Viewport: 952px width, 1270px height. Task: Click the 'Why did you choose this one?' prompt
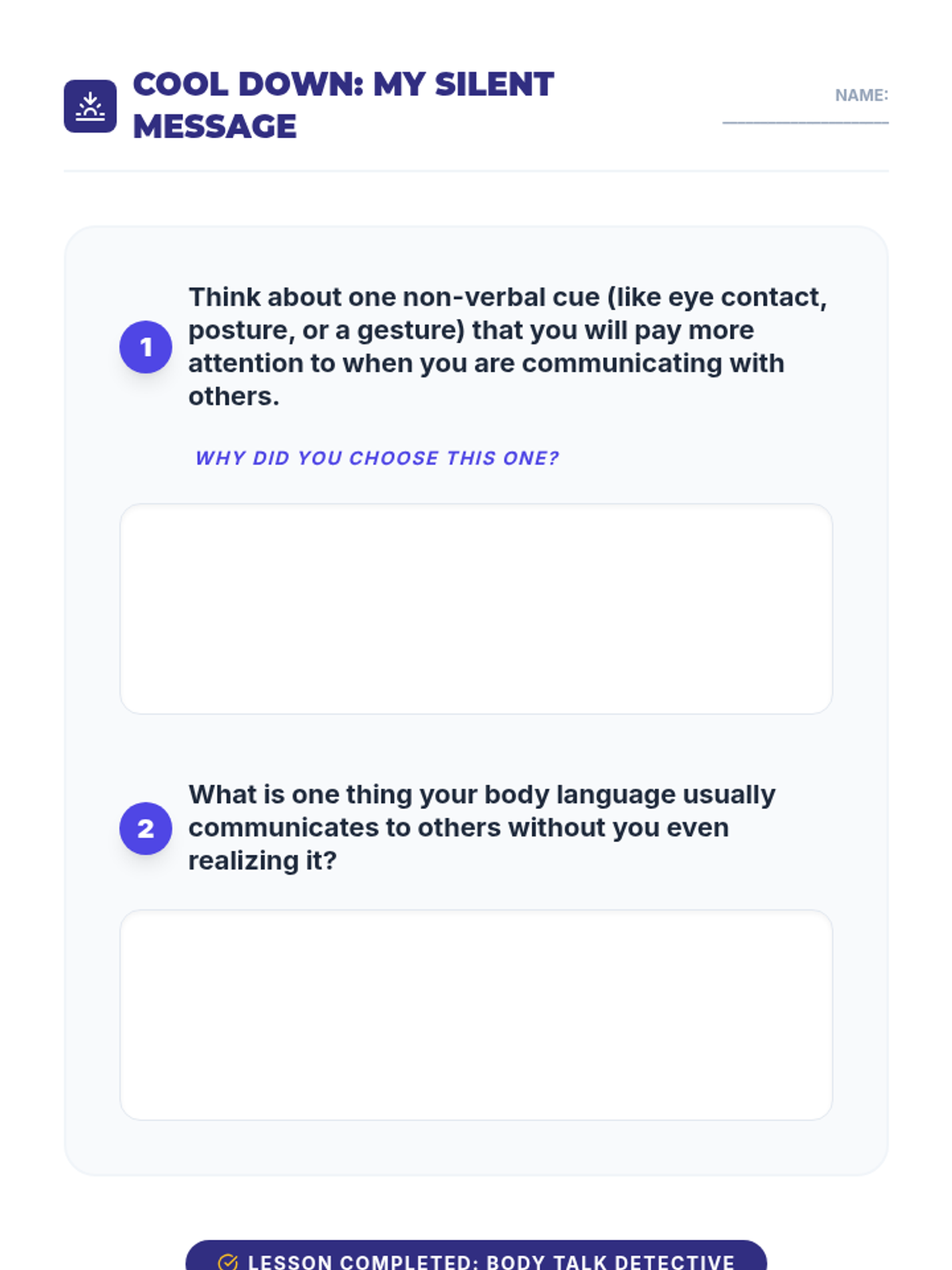[378, 458]
